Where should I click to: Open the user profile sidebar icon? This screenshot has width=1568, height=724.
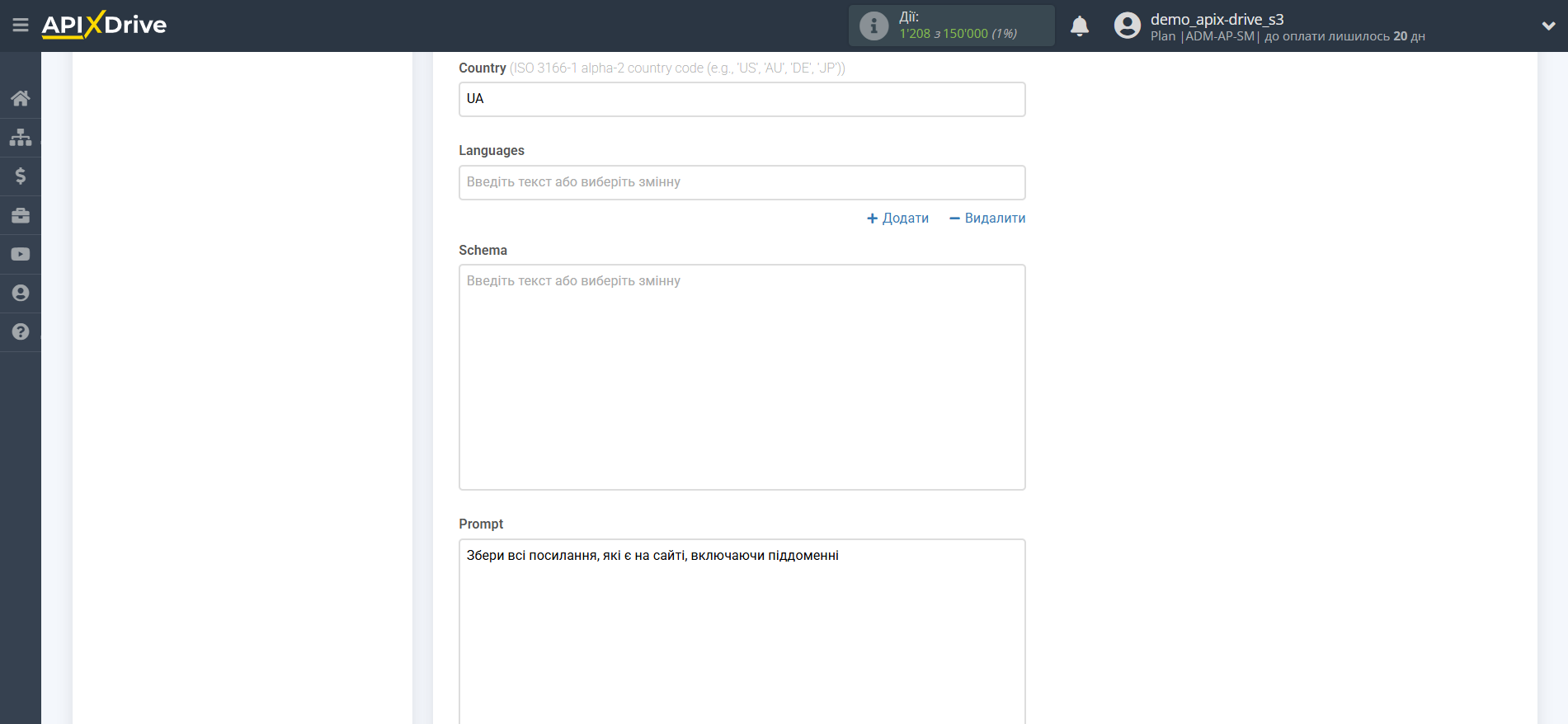(21, 293)
